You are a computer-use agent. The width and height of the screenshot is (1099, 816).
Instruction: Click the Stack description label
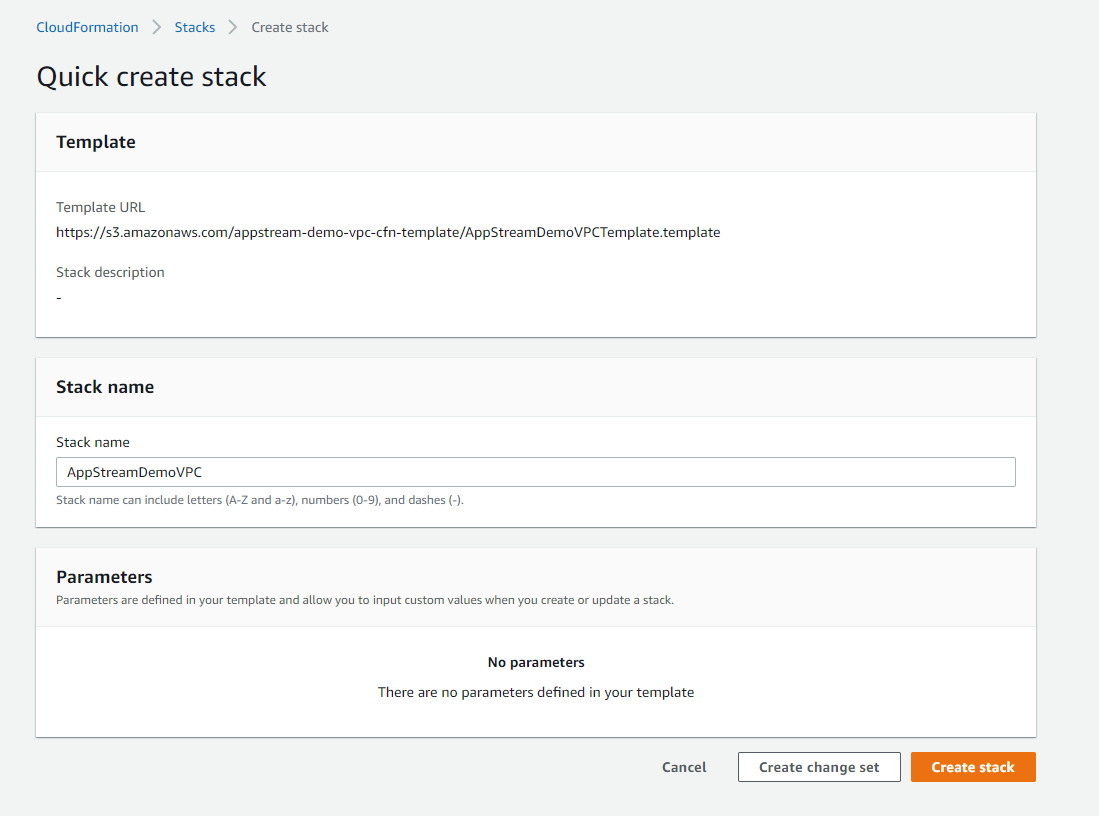110,272
